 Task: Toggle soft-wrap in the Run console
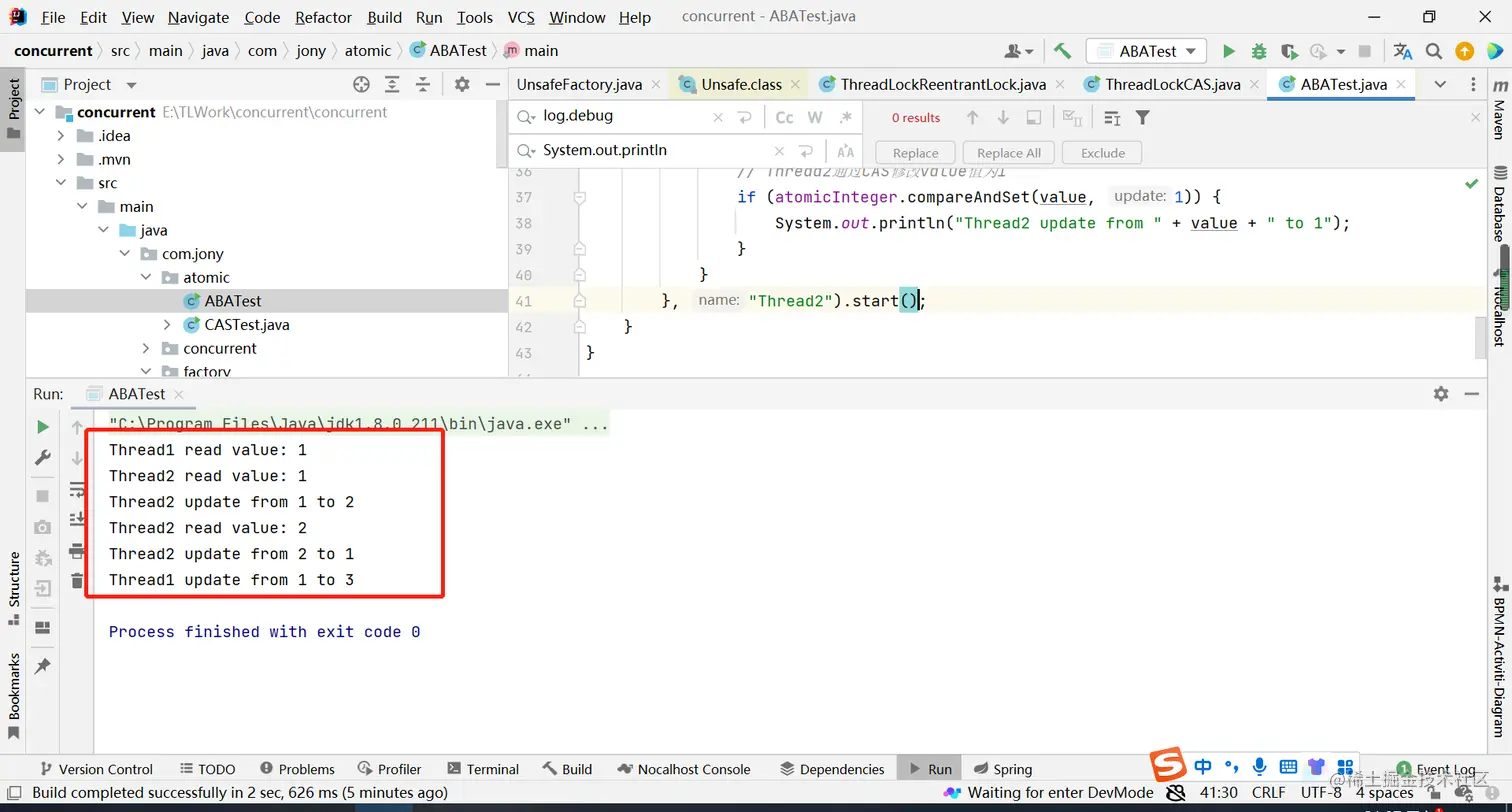pos(77,490)
